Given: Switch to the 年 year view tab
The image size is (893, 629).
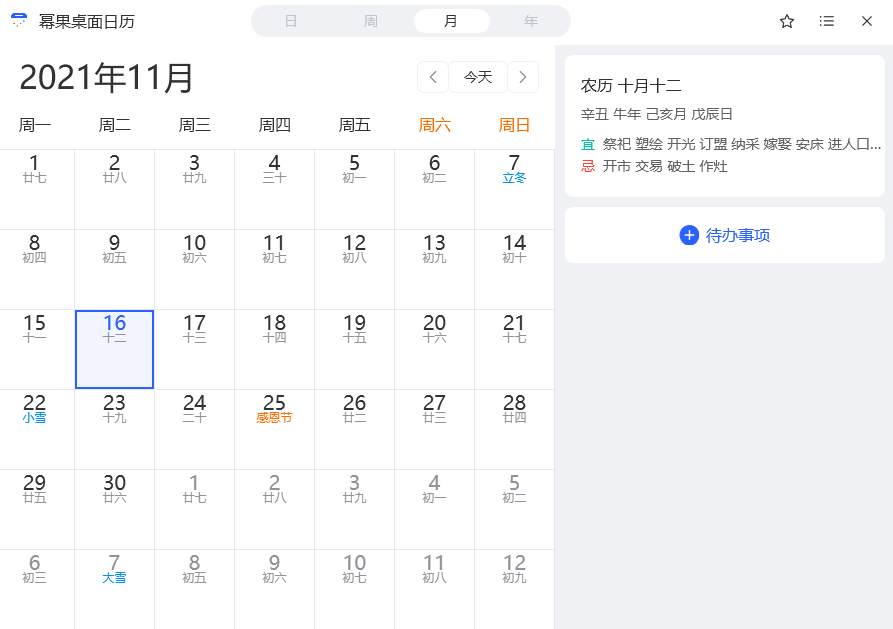Looking at the screenshot, I should (531, 21).
